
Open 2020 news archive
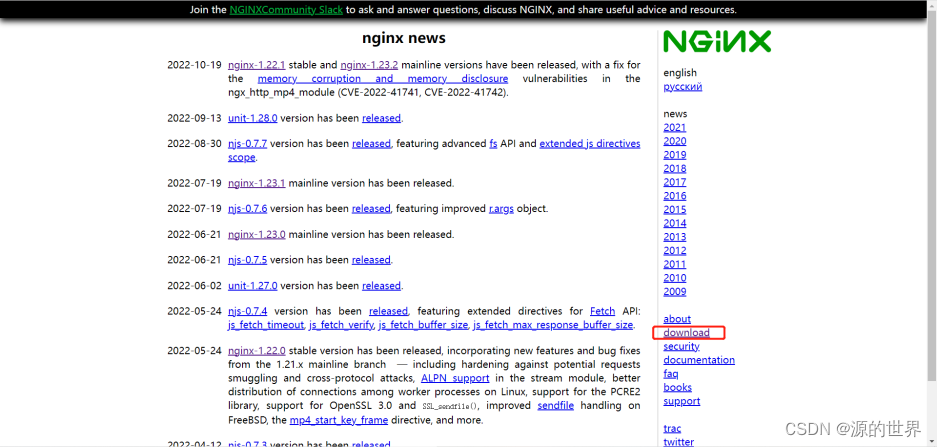tap(675, 141)
